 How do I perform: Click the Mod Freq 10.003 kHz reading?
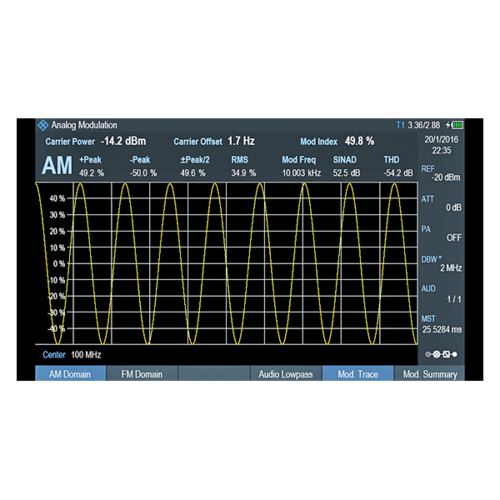tap(301, 166)
